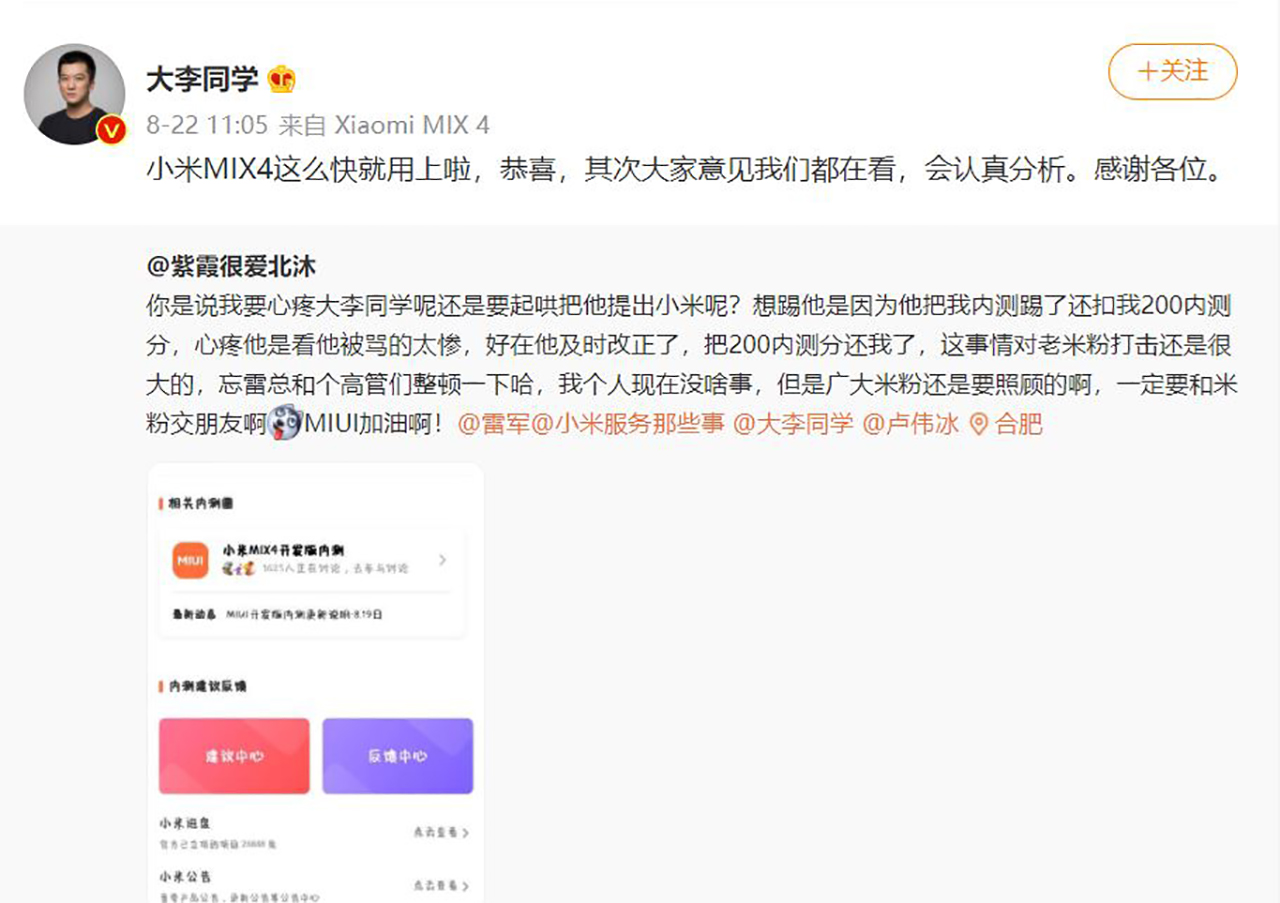Open the 大李同学 username at post top
Screen dimensions: 1280x903
(x=202, y=79)
